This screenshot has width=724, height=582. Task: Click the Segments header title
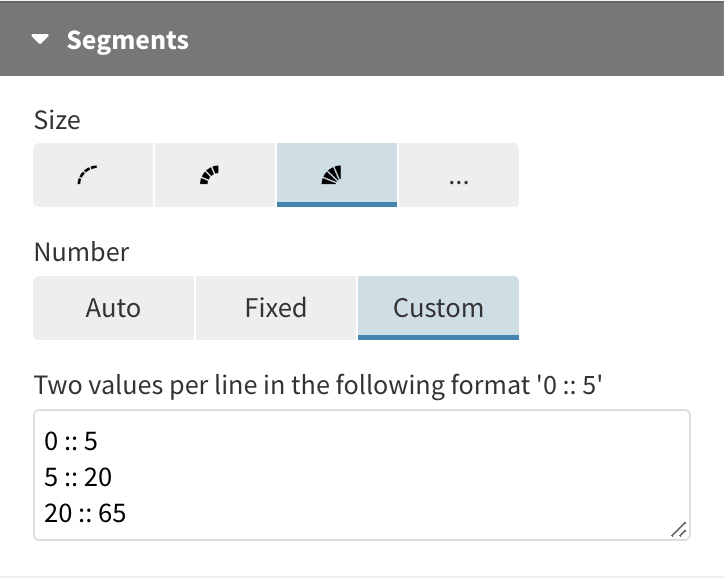[127, 41]
